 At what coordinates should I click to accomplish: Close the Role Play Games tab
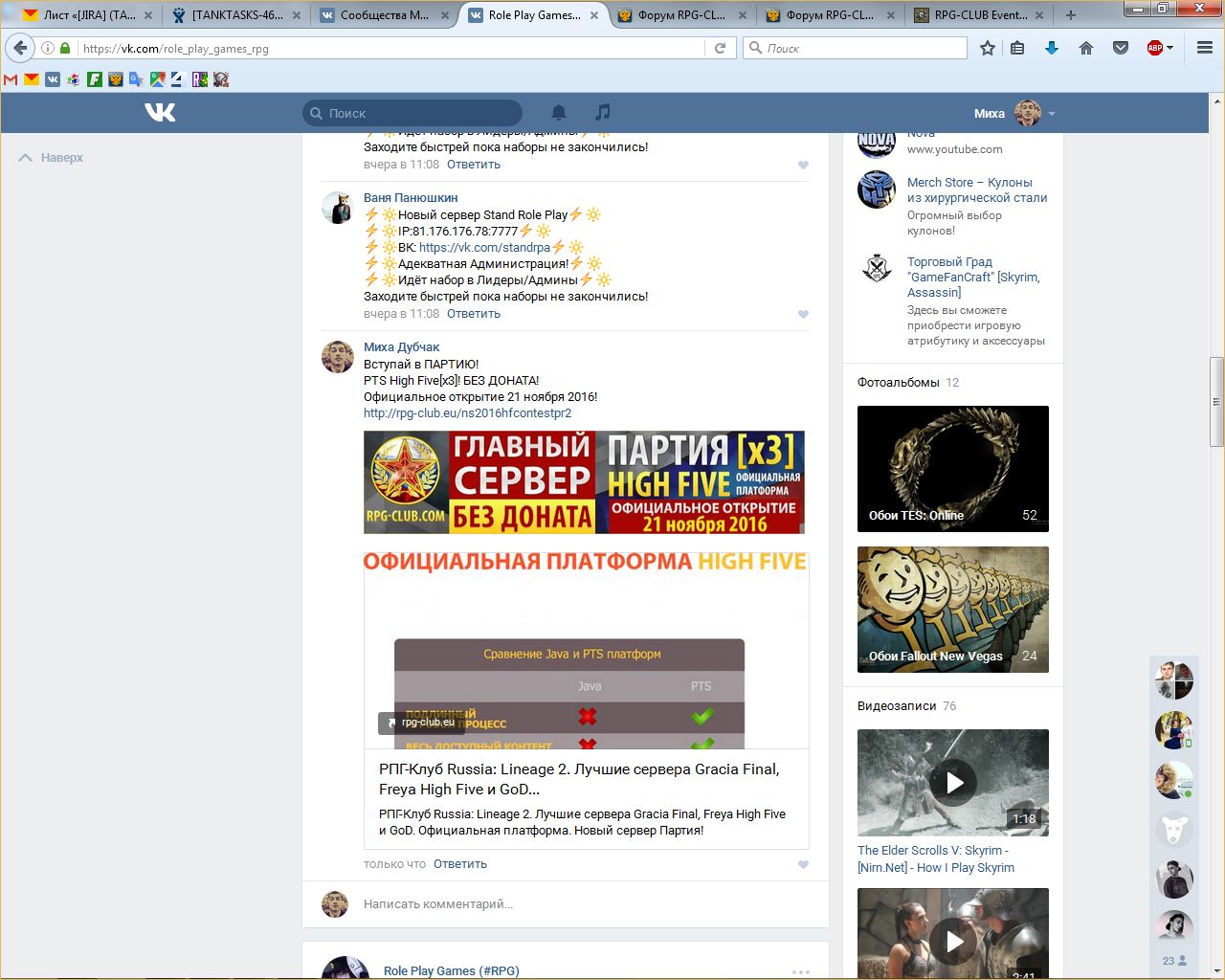click(x=594, y=15)
